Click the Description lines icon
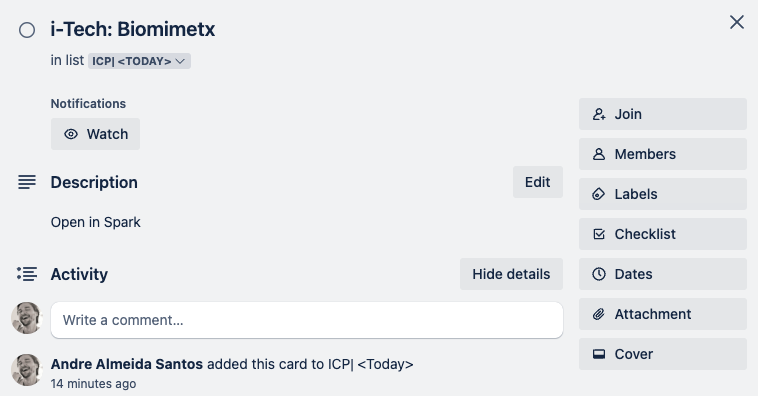 27,182
